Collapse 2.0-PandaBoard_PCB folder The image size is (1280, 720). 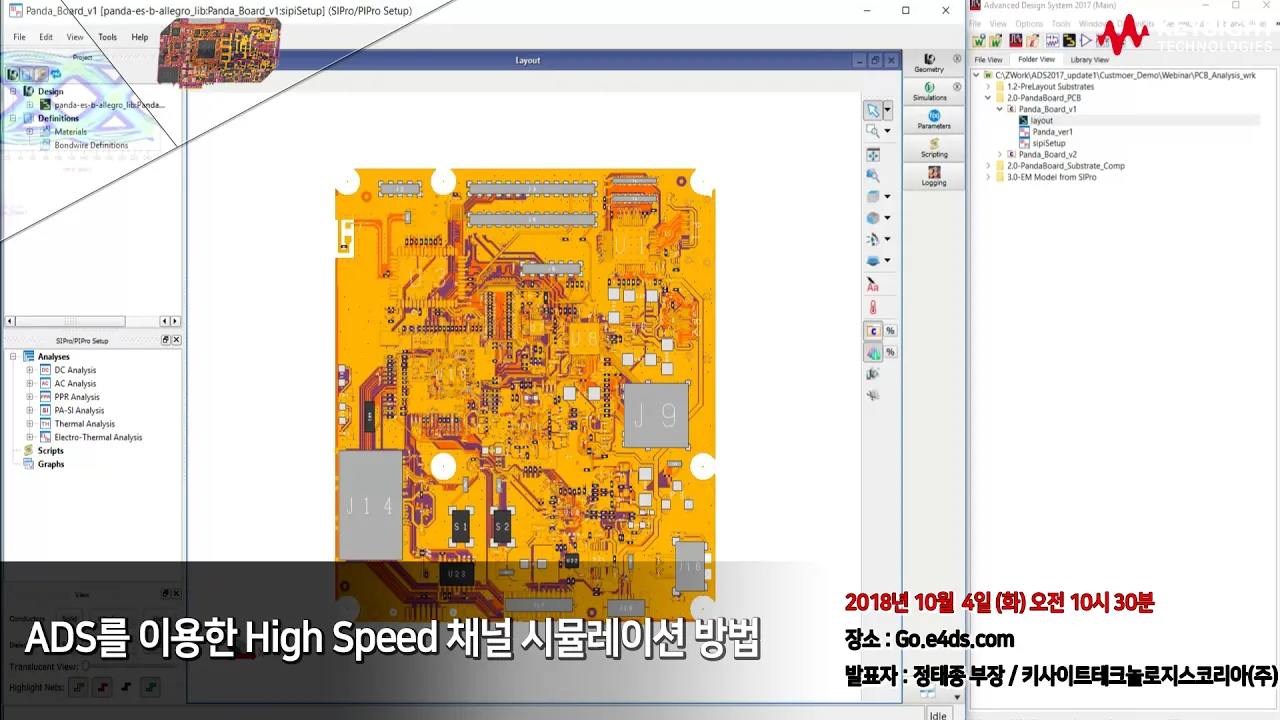(x=988, y=98)
